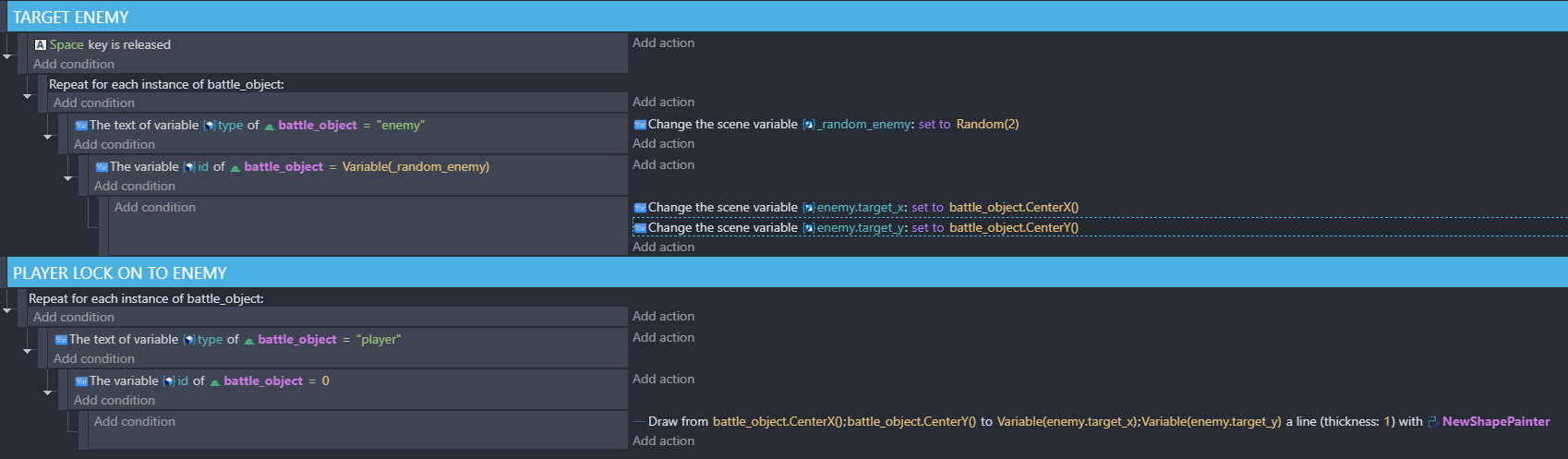Collapse the id equals Variable(_random_enemy) event
This screenshot has width=1568, height=459.
click(x=68, y=179)
